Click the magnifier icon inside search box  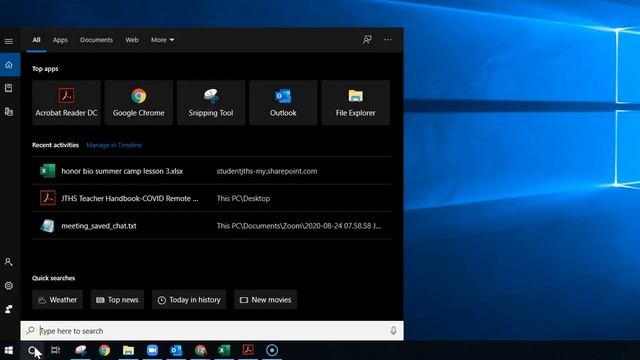coord(31,330)
